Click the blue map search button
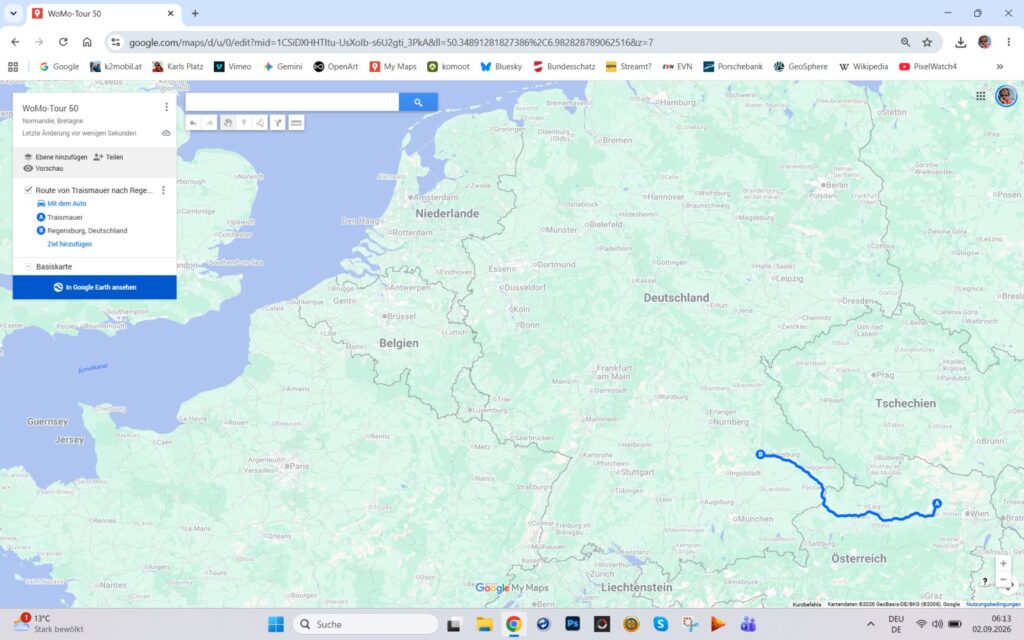 [418, 102]
